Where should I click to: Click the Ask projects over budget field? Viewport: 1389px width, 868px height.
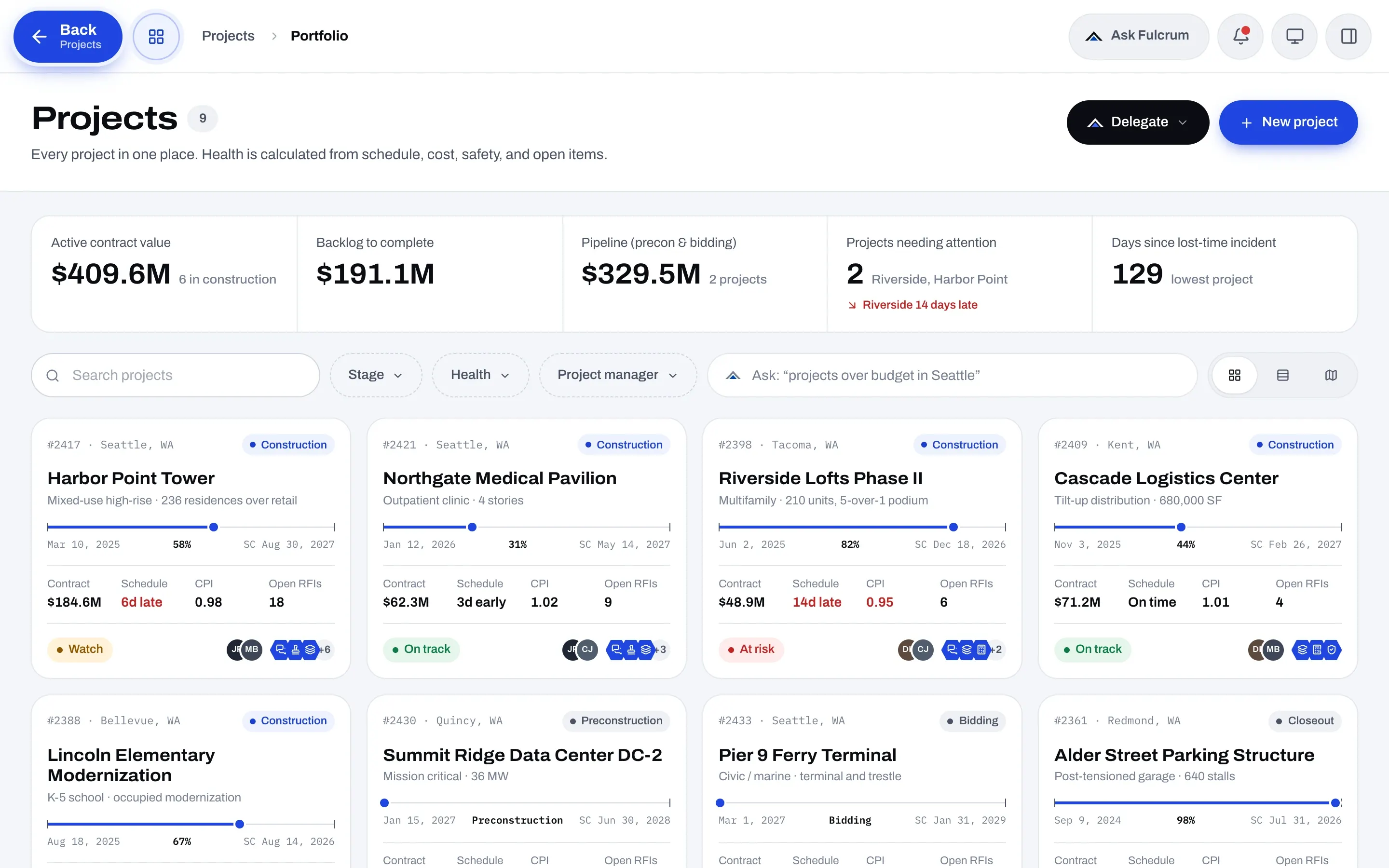[x=953, y=376]
